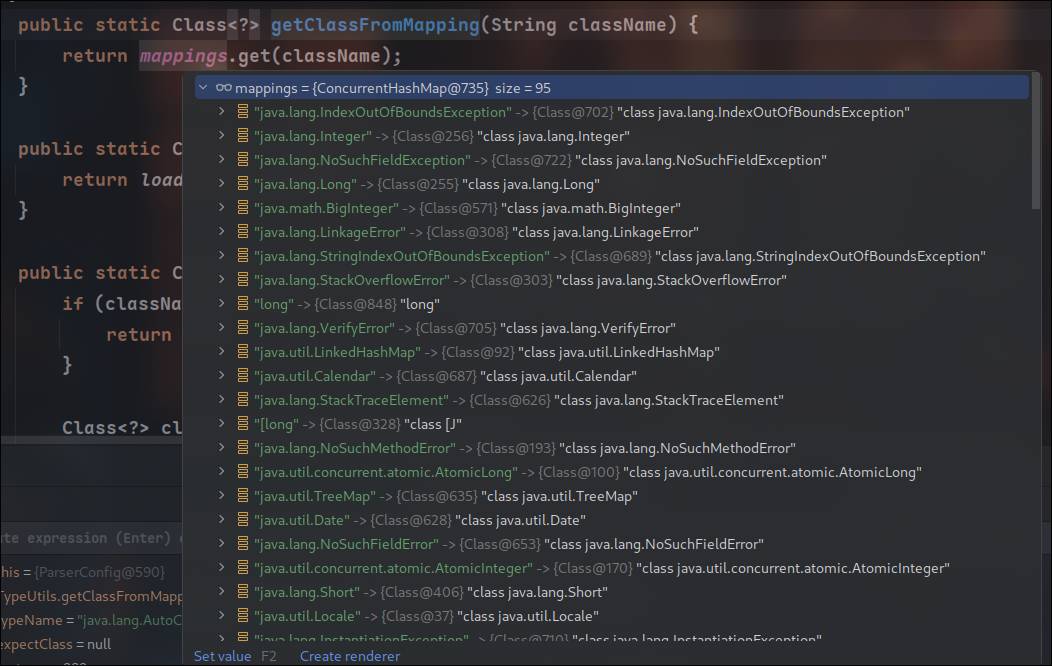Click the Set value link
Image resolution: width=1052 pixels, height=666 pixels.
(222, 656)
